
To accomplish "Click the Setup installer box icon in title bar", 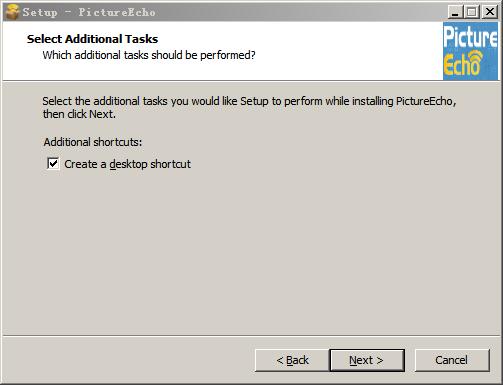I will click(12, 12).
